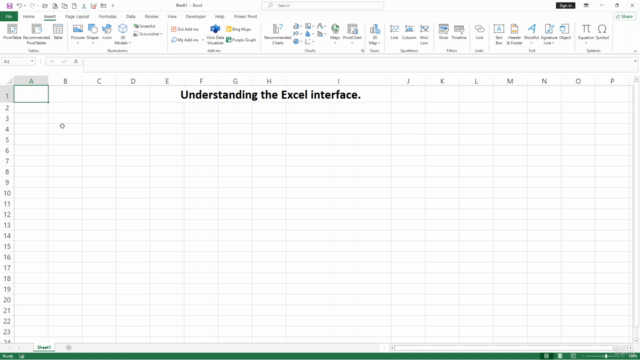This screenshot has width=640, height=360.
Task: Switch to the View tab
Action: coord(172,16)
